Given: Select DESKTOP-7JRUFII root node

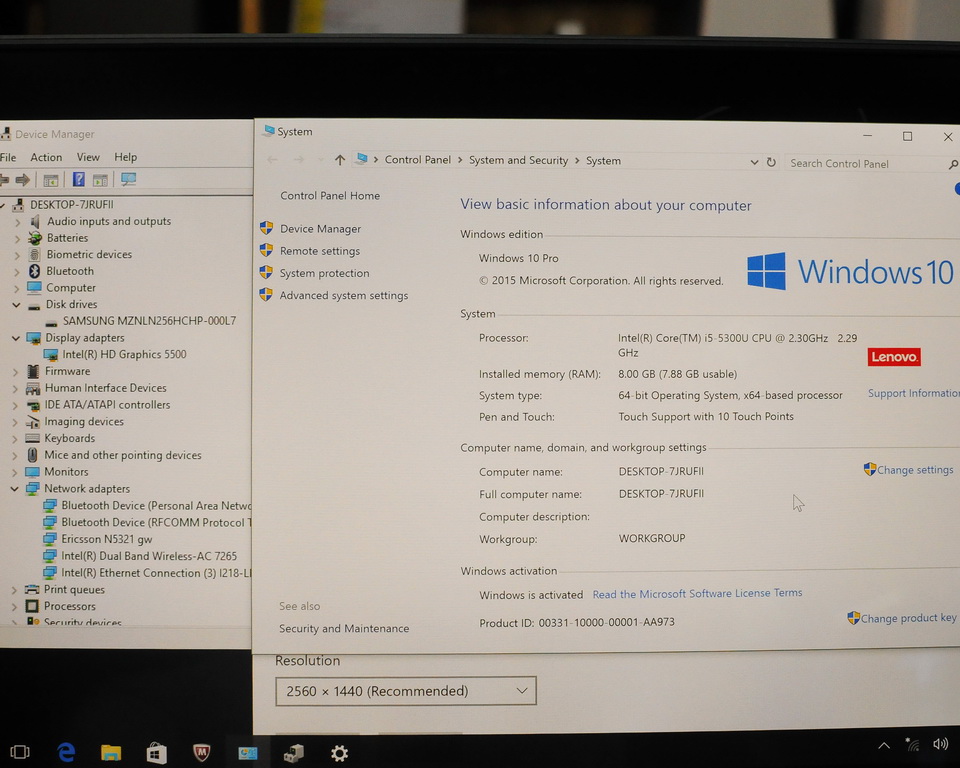Looking at the screenshot, I should click(72, 205).
